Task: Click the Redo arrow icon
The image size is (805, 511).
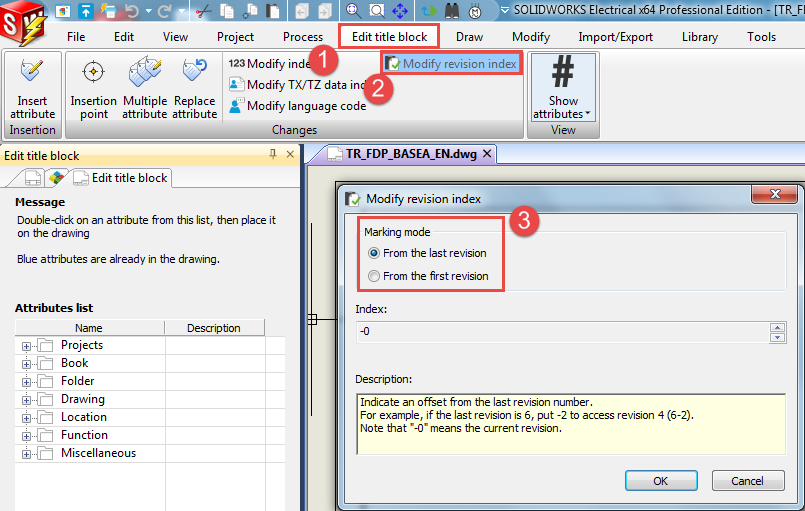Action: tap(165, 11)
